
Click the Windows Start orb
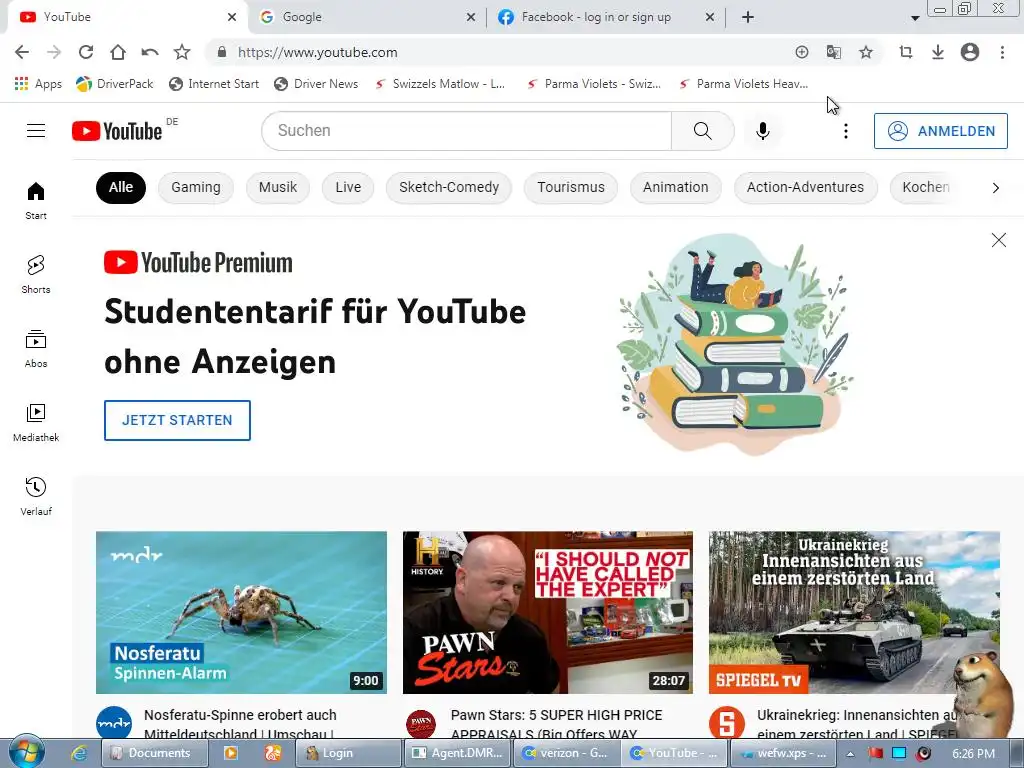[x=27, y=752]
